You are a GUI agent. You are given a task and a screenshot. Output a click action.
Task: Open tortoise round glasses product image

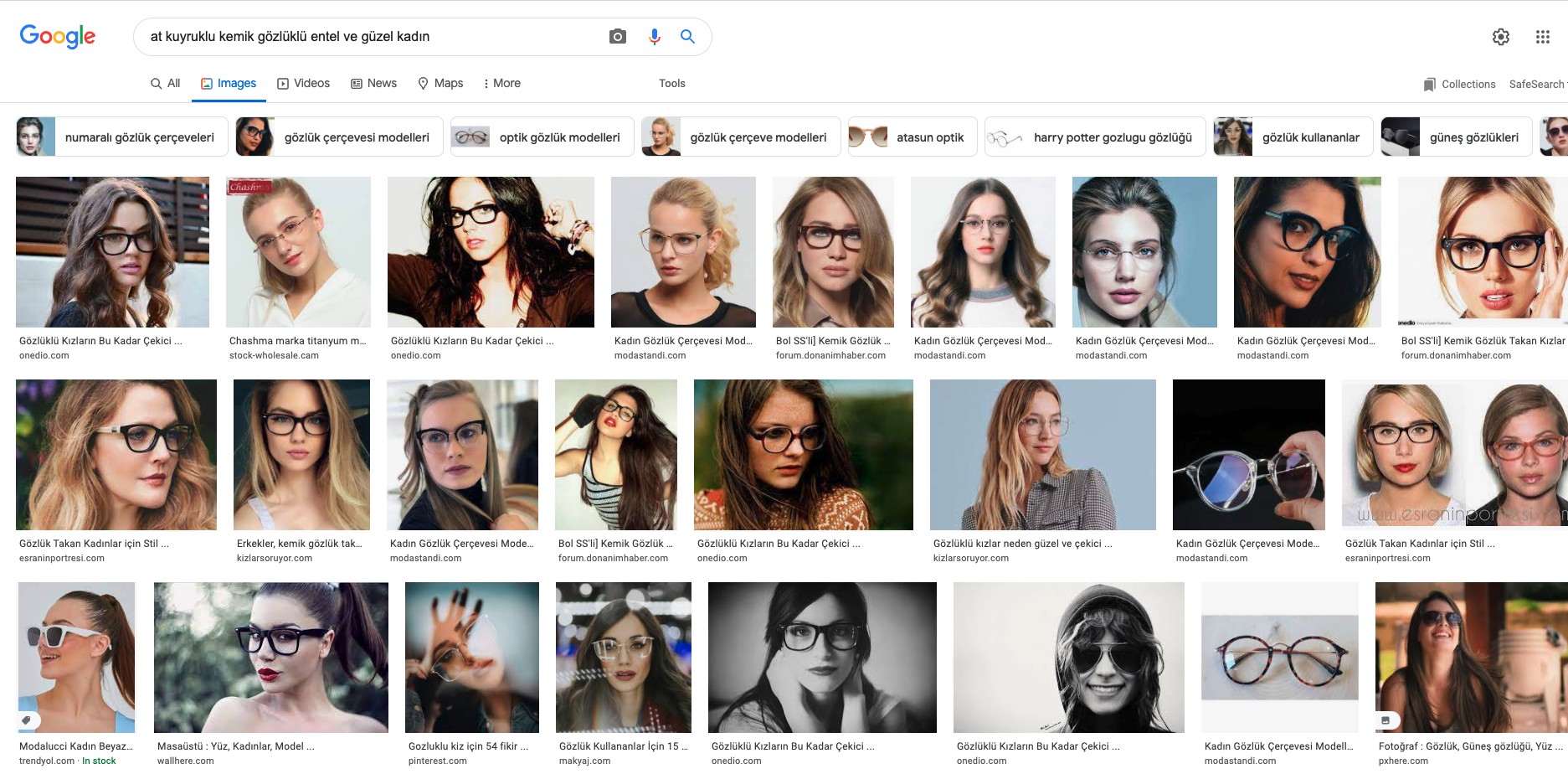(1280, 658)
